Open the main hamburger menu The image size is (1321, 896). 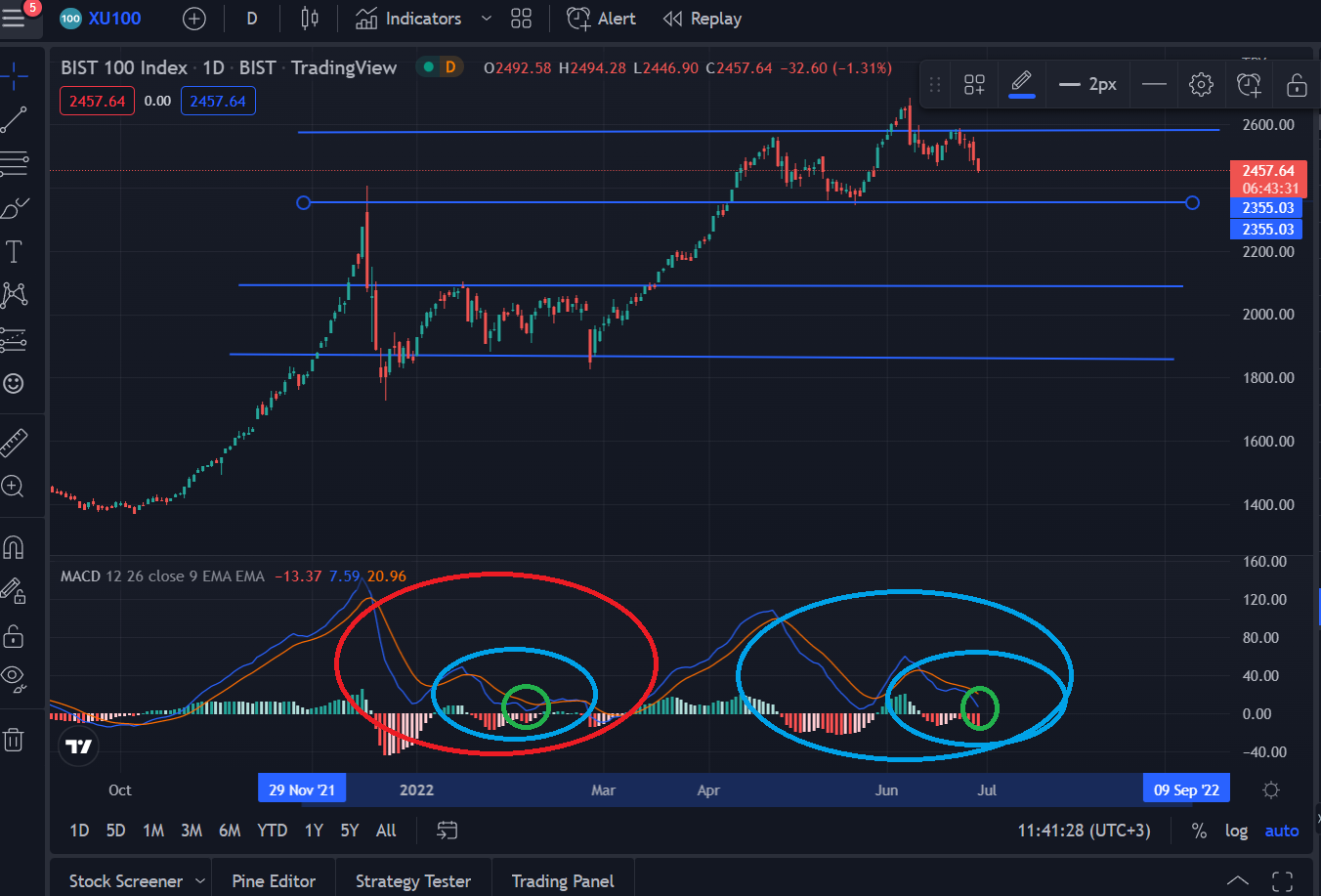(15, 19)
